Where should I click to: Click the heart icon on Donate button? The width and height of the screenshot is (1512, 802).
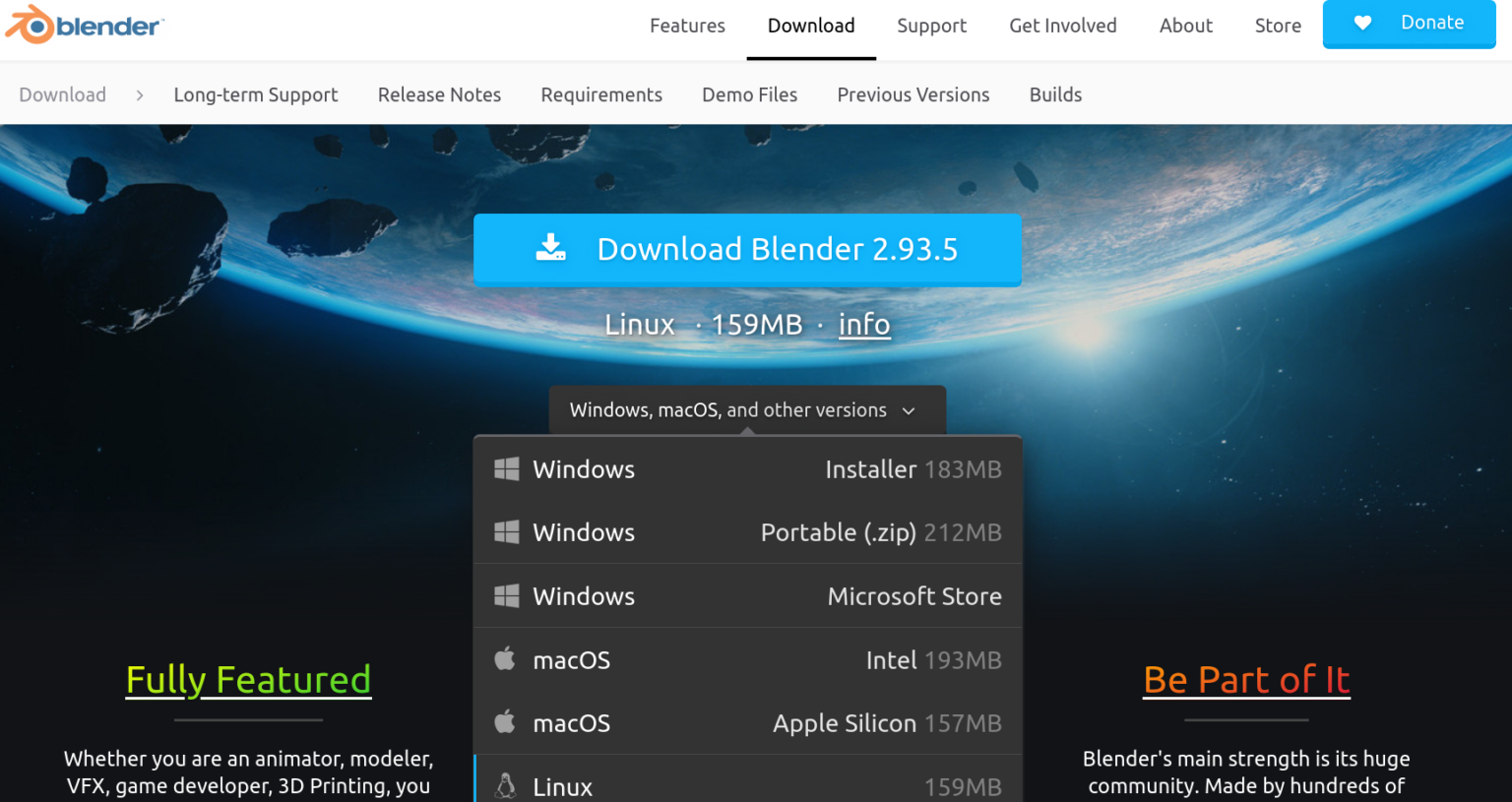(x=1362, y=23)
